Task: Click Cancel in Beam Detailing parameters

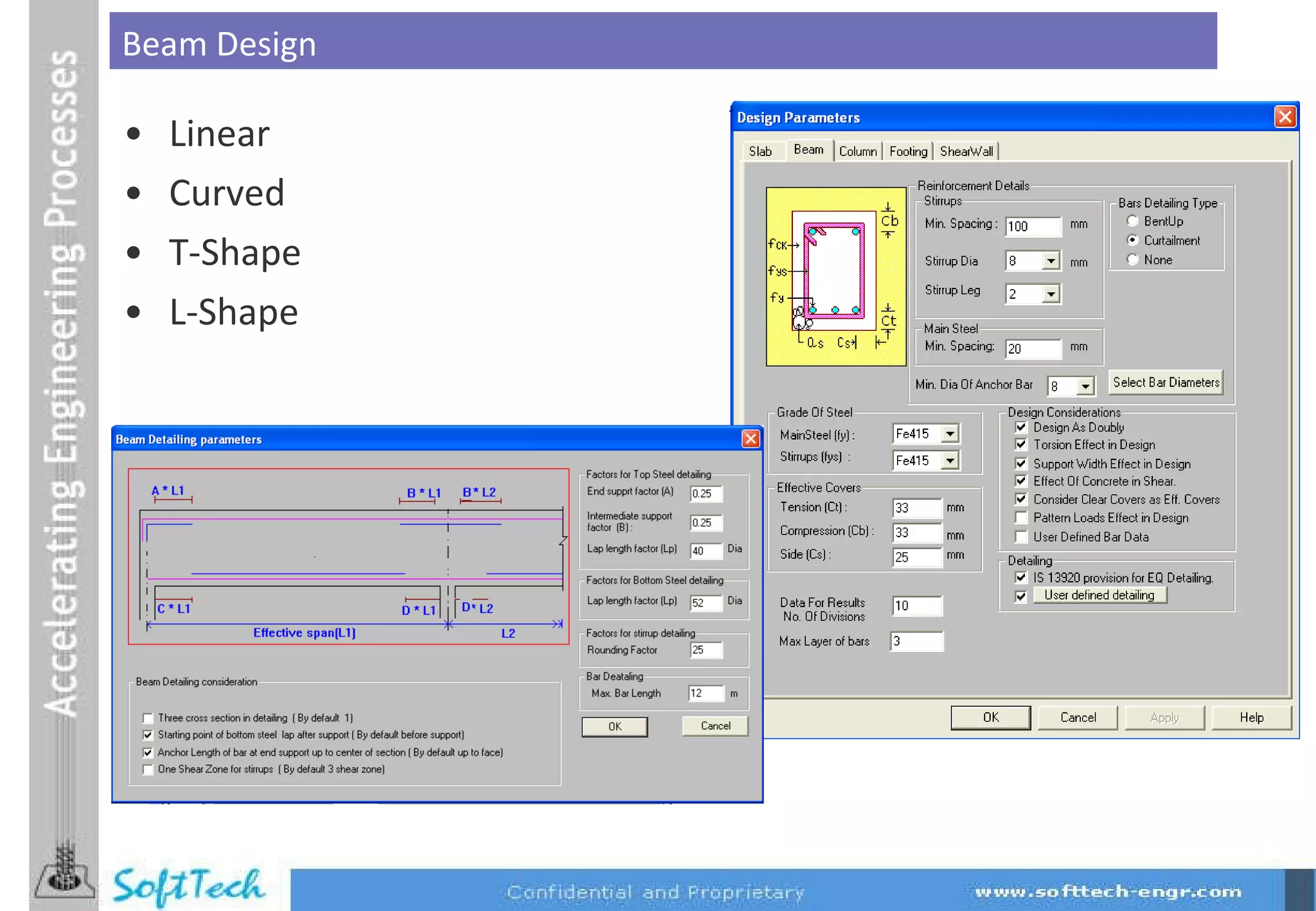Action: tap(715, 726)
